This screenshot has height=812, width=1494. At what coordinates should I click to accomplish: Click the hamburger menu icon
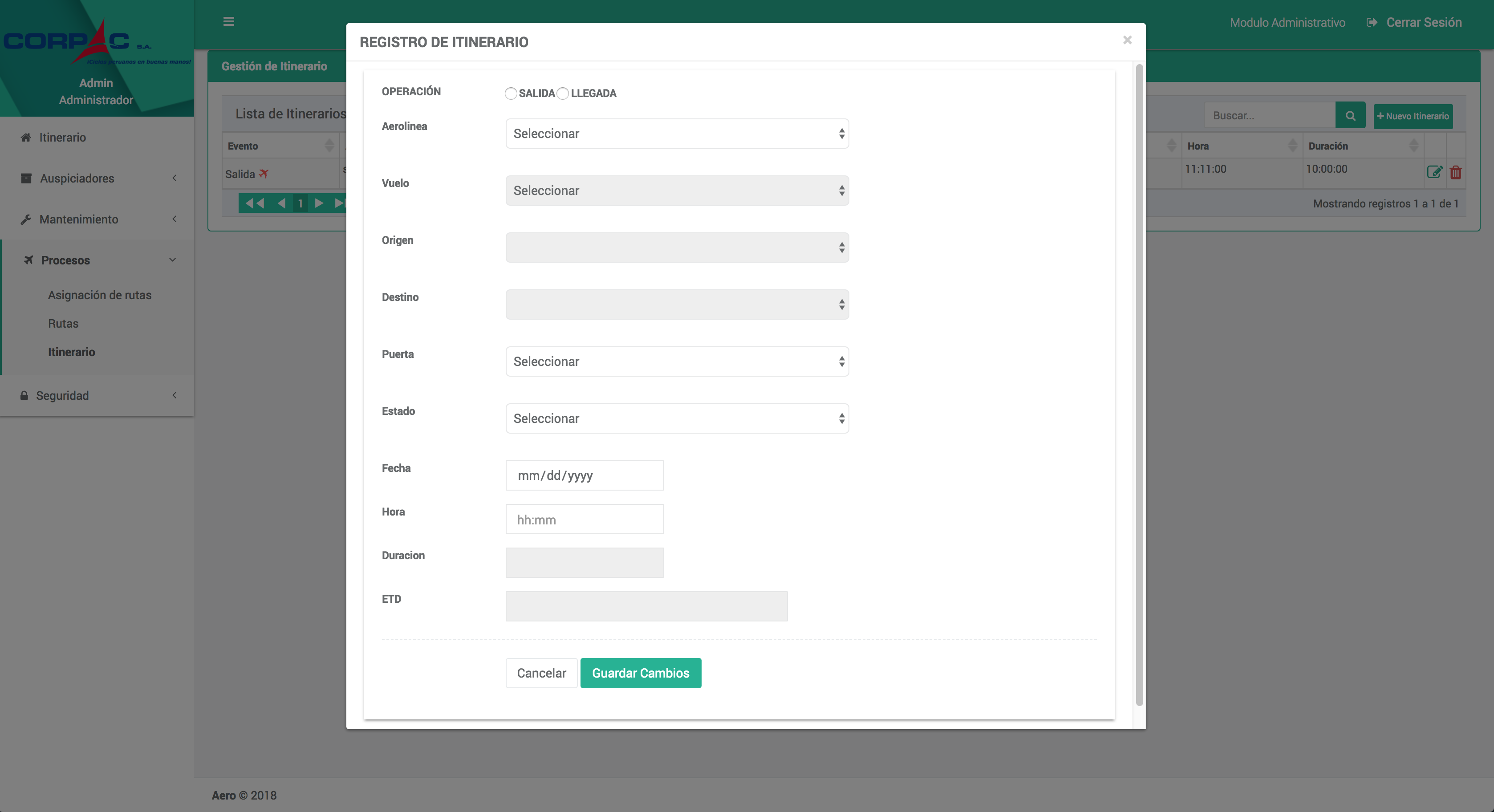coord(228,21)
